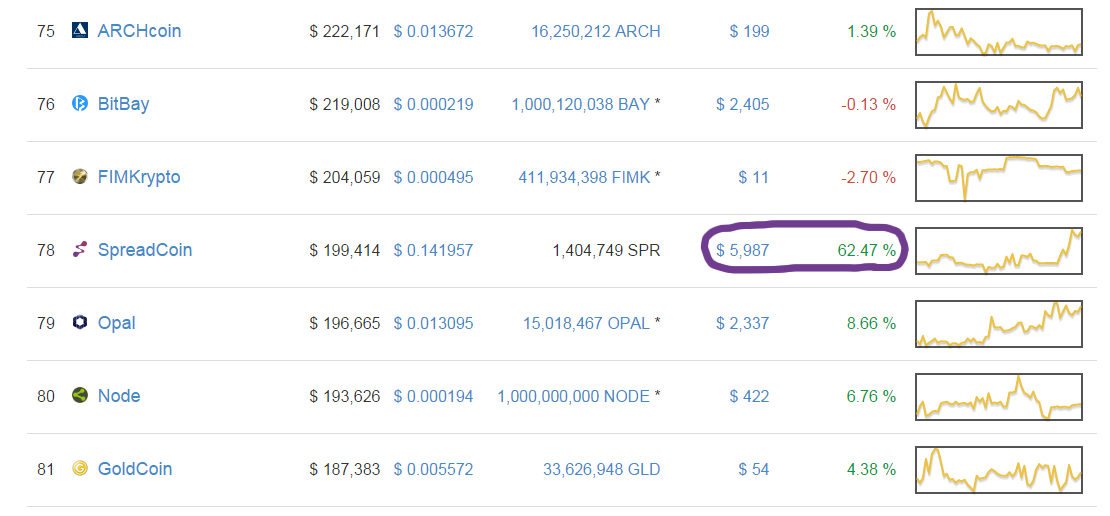Image resolution: width=1110 pixels, height=516 pixels.
Task: Click SpreadCoin market cap $ 199,414
Action: coord(345,250)
